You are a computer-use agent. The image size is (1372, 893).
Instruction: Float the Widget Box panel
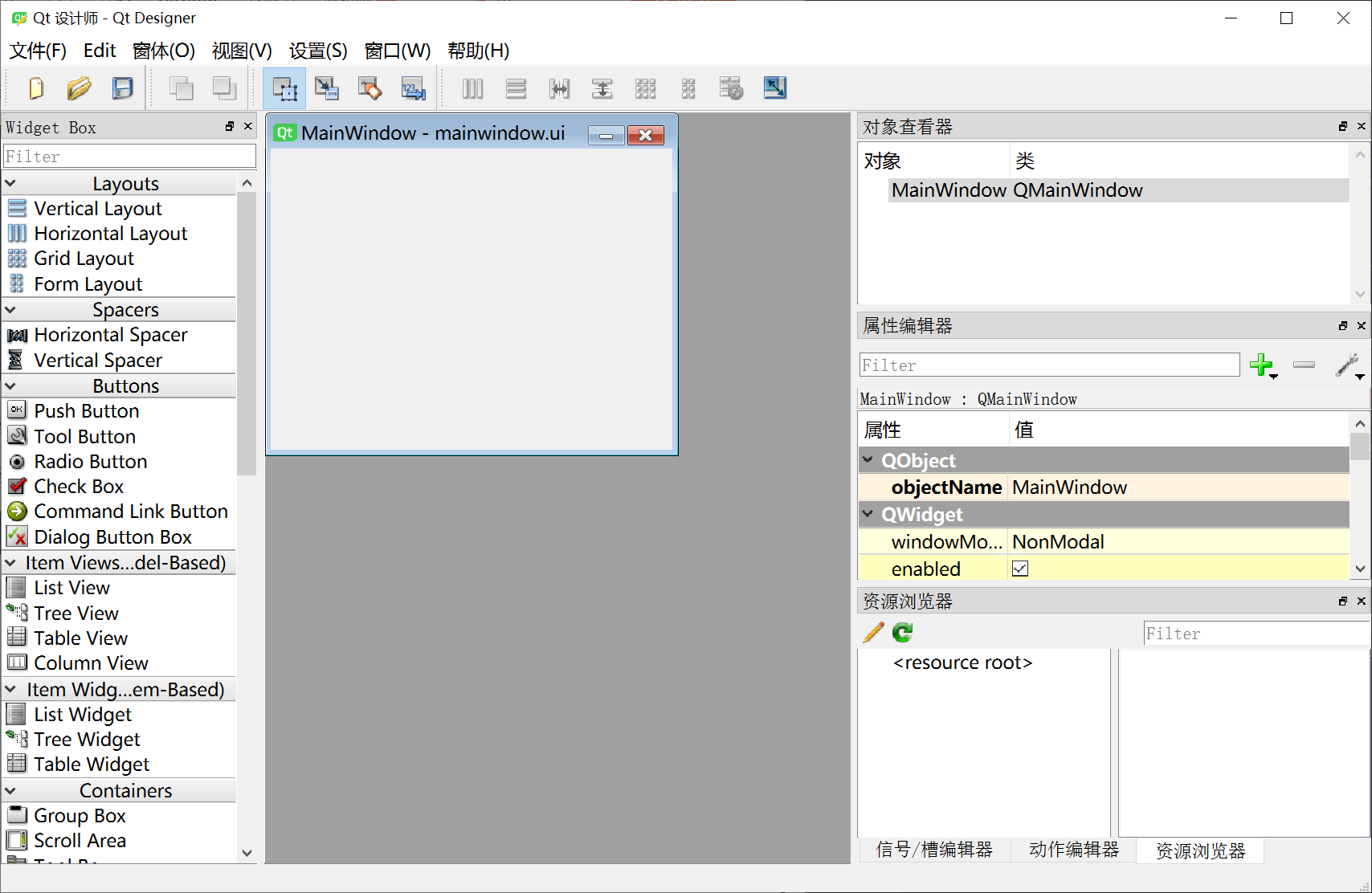(230, 127)
